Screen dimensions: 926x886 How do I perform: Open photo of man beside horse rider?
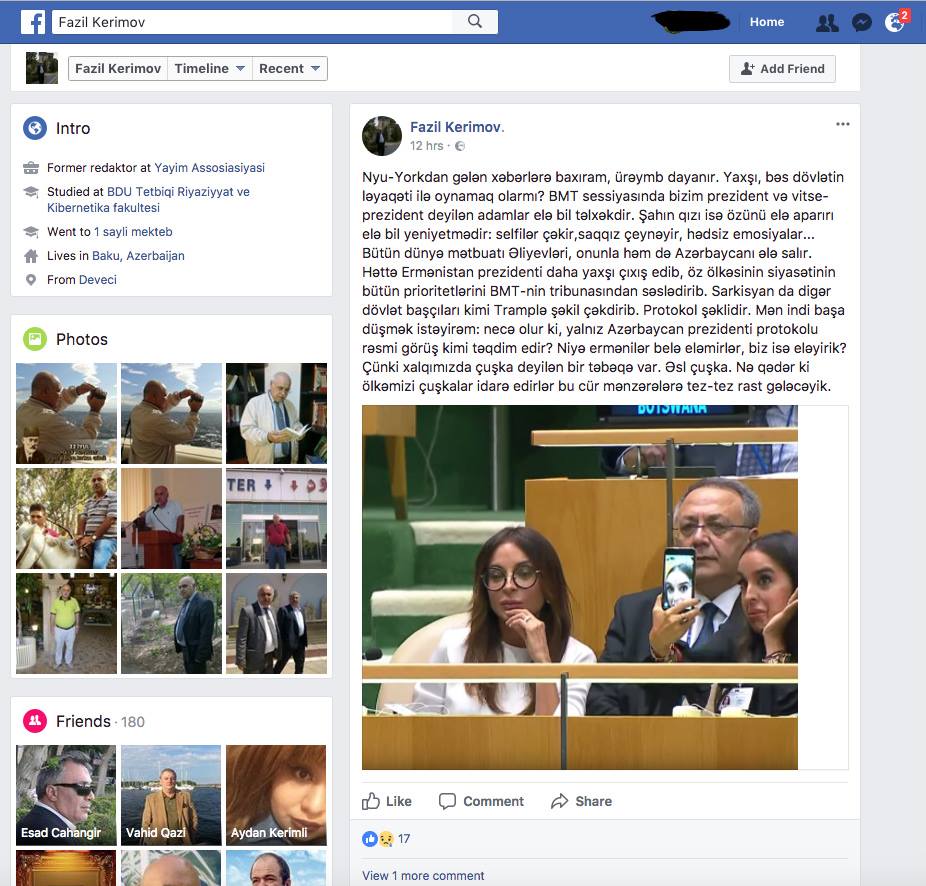click(66, 519)
